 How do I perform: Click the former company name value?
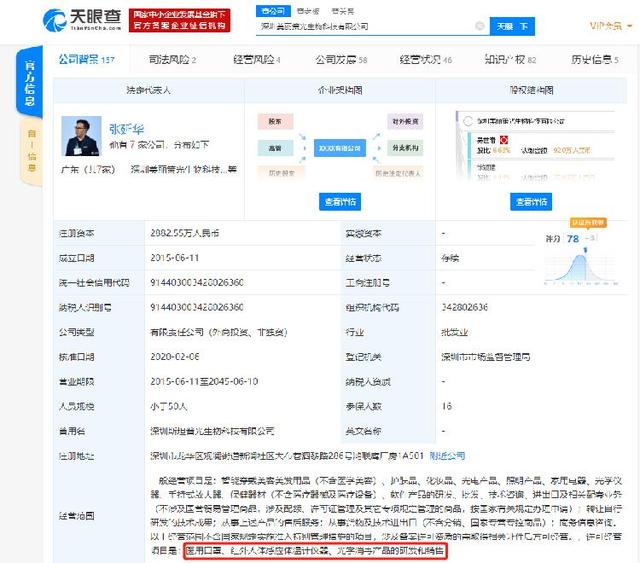tap(212, 431)
